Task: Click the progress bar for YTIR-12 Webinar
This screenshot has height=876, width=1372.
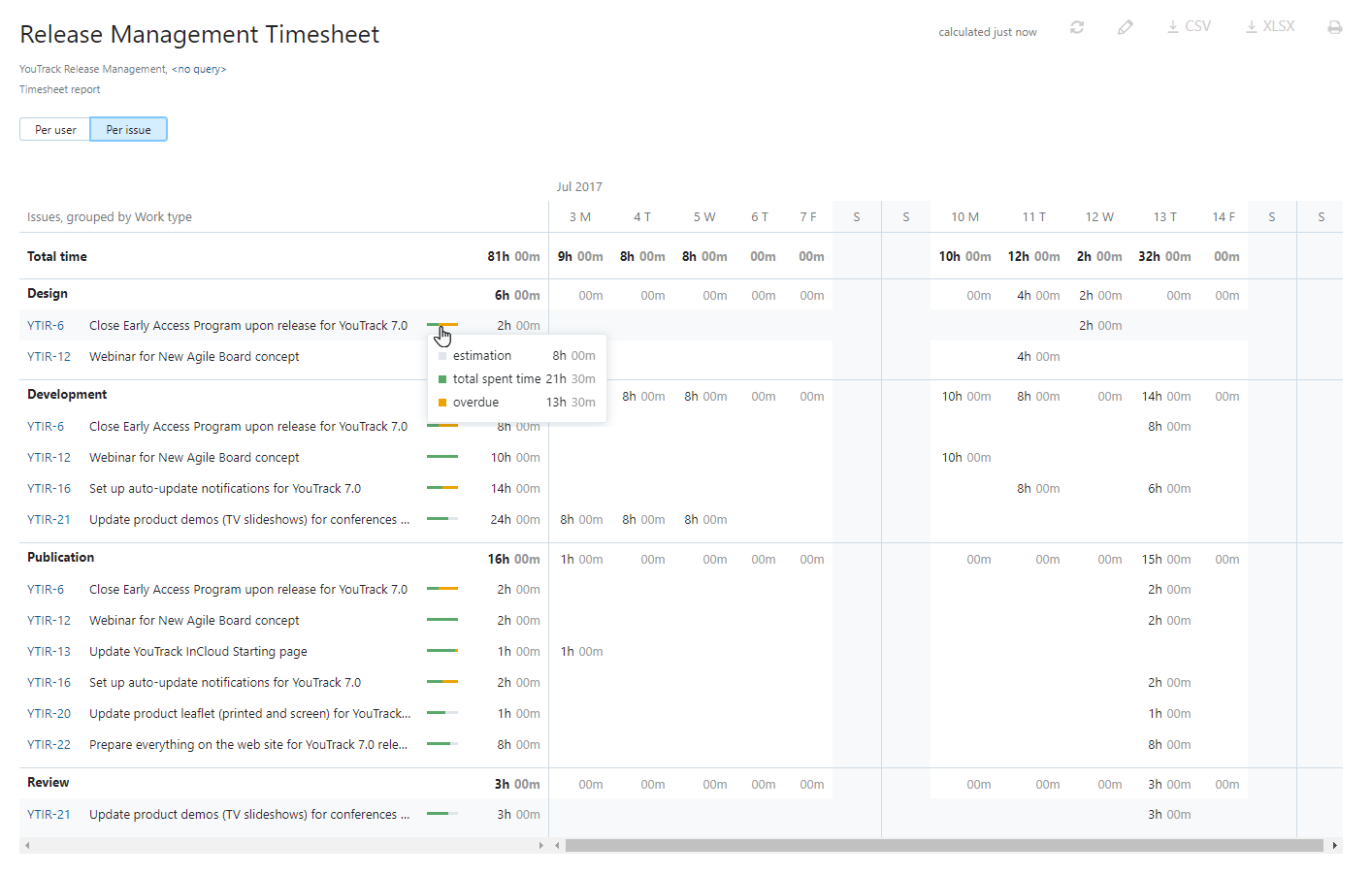Action: 442,457
